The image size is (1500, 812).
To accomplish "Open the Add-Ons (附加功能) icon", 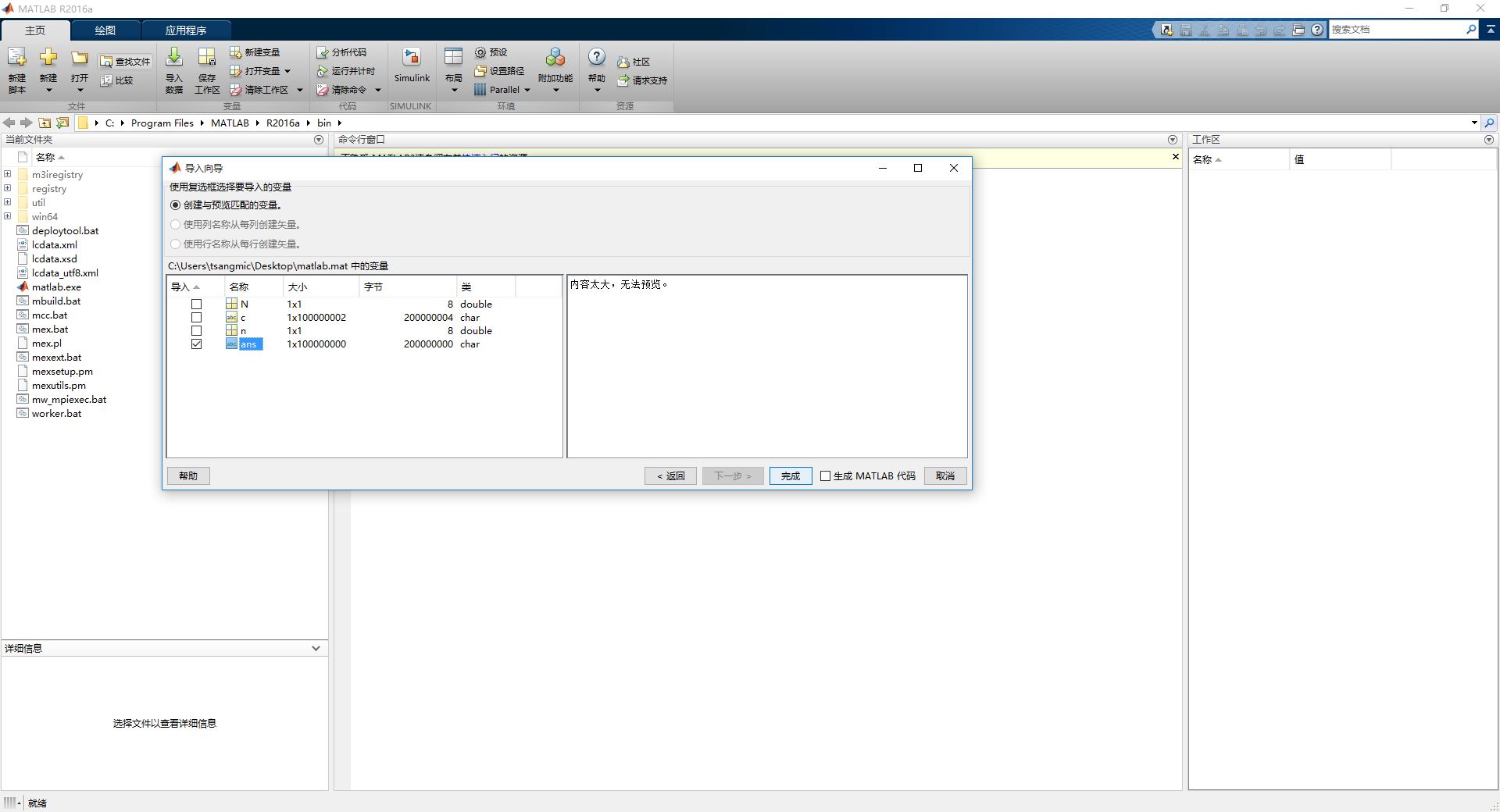I will (555, 58).
